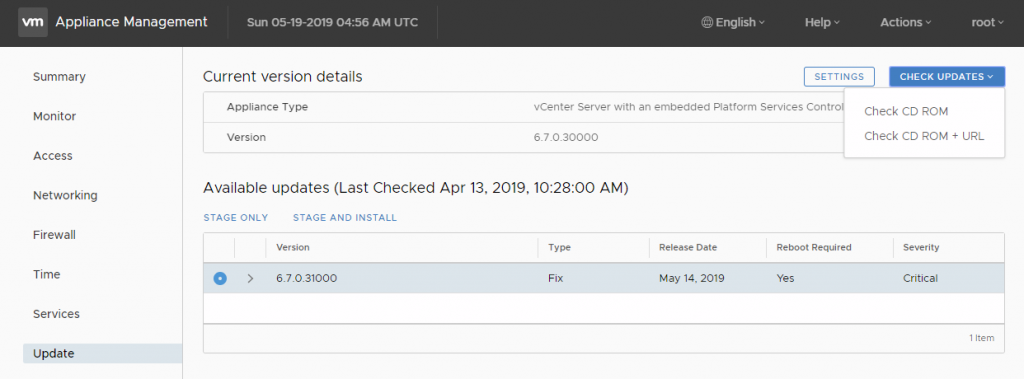This screenshot has width=1024, height=379.
Task: Open the Actions dropdown menu
Action: point(906,22)
